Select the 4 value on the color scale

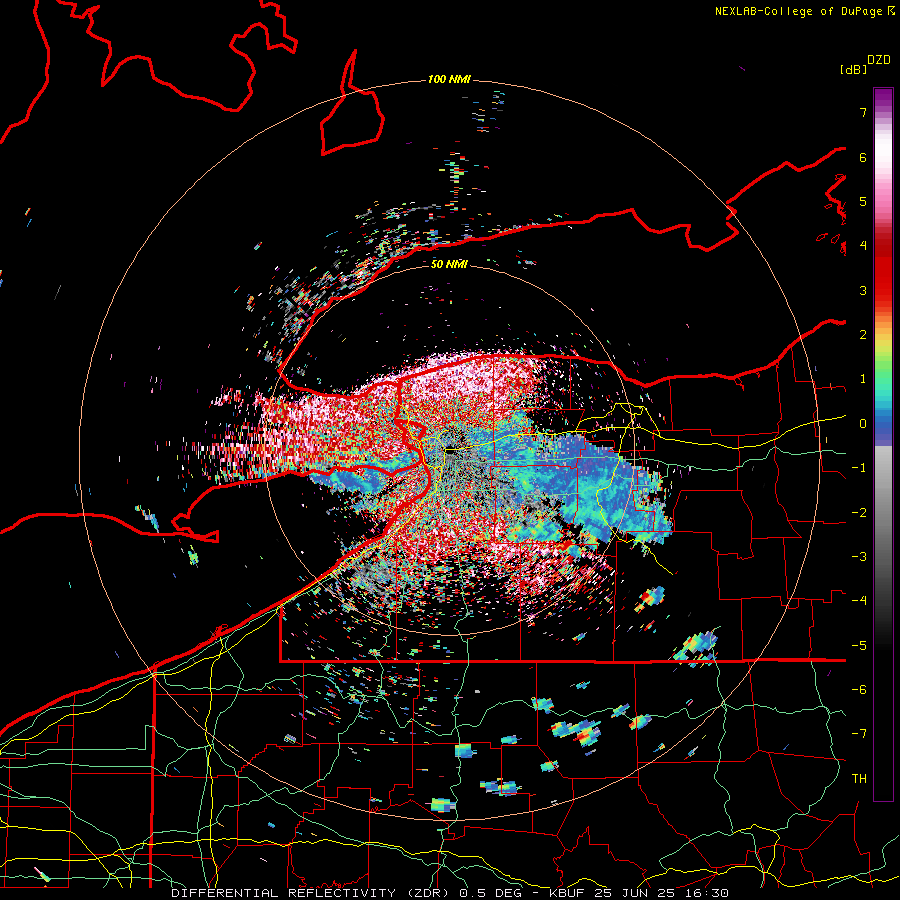pyautogui.click(x=863, y=246)
